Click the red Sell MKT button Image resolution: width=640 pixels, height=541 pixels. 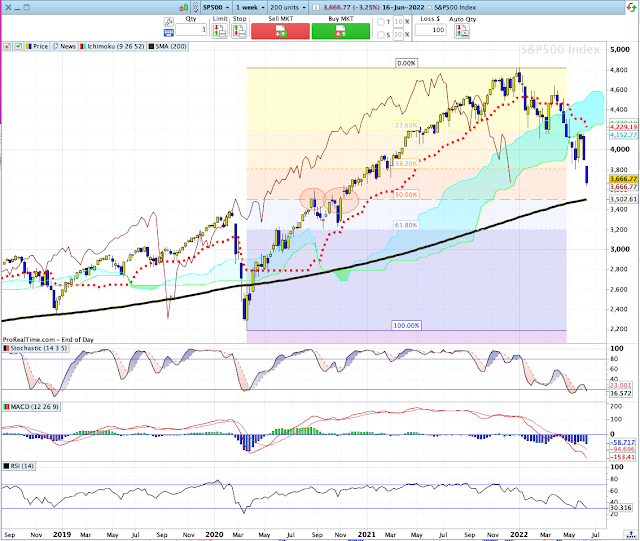point(280,31)
